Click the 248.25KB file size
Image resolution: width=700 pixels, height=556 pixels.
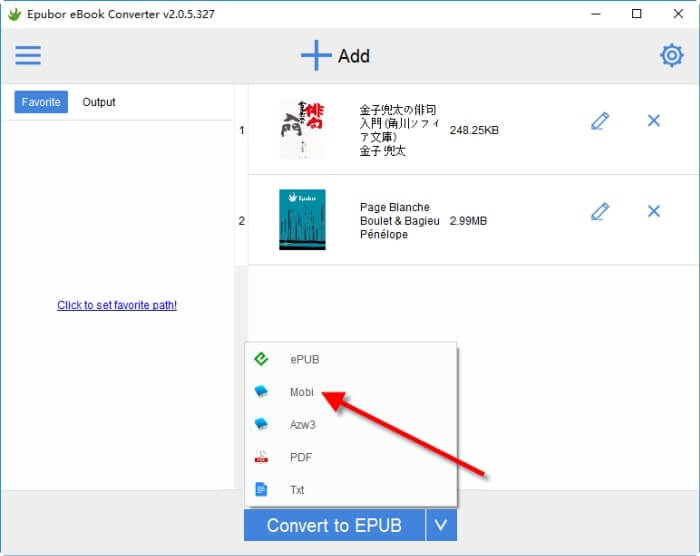(x=474, y=130)
